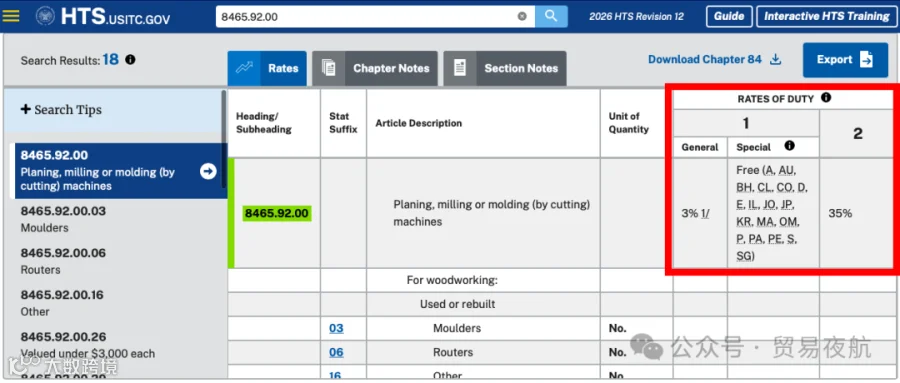Click info icon next to Search Results
The image size is (900, 383).
tap(130, 60)
